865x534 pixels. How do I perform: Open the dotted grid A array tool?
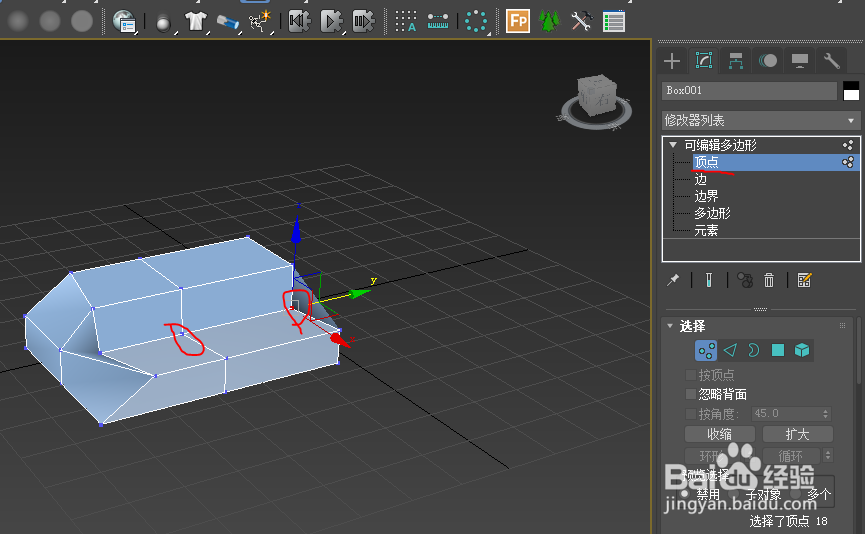tap(405, 22)
